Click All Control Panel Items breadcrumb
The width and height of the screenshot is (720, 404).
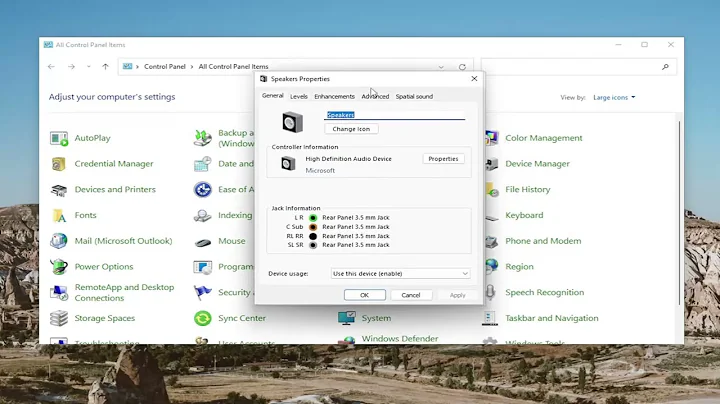pyautogui.click(x=233, y=67)
